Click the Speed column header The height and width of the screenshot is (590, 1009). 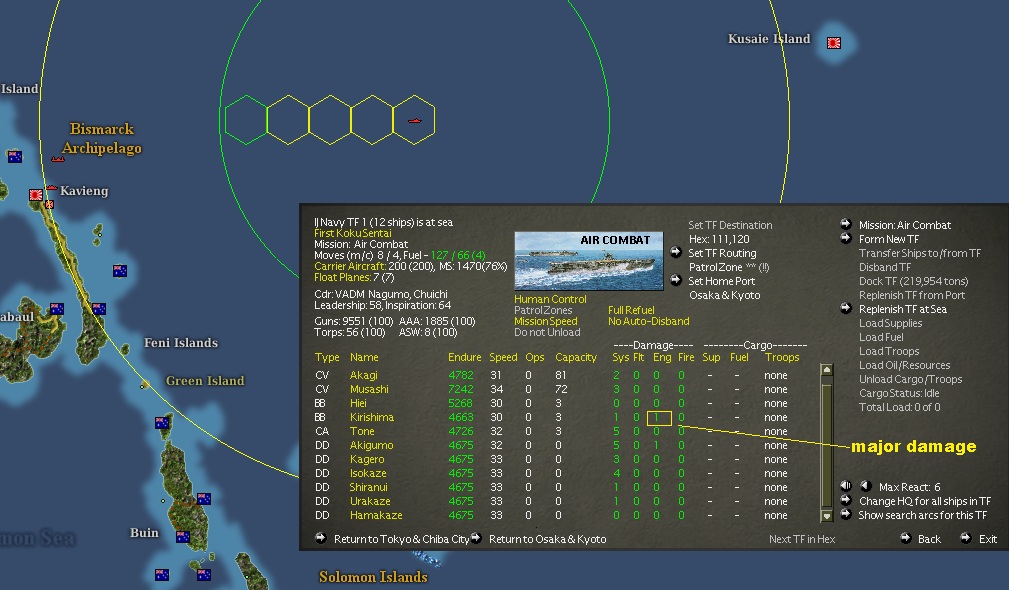pos(503,357)
